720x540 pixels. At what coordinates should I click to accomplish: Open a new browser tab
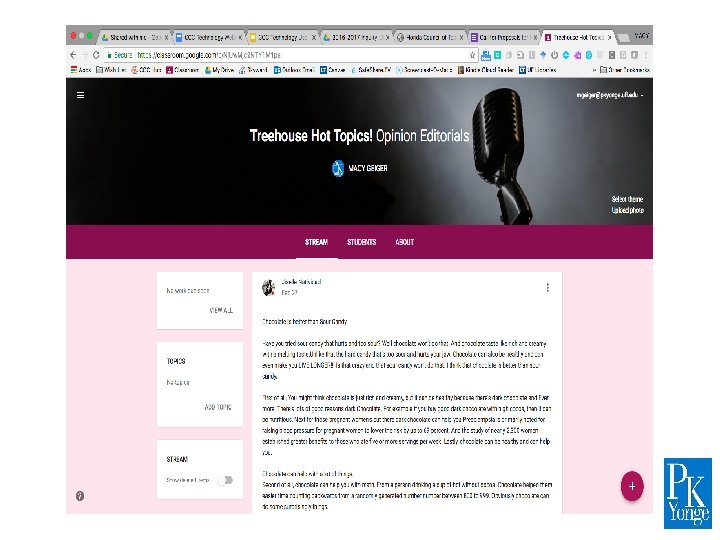(623, 37)
